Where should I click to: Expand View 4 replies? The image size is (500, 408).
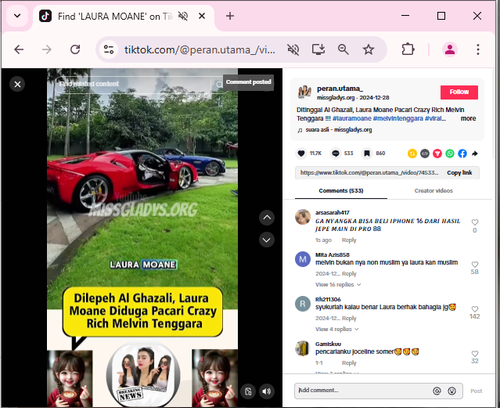click(337, 329)
